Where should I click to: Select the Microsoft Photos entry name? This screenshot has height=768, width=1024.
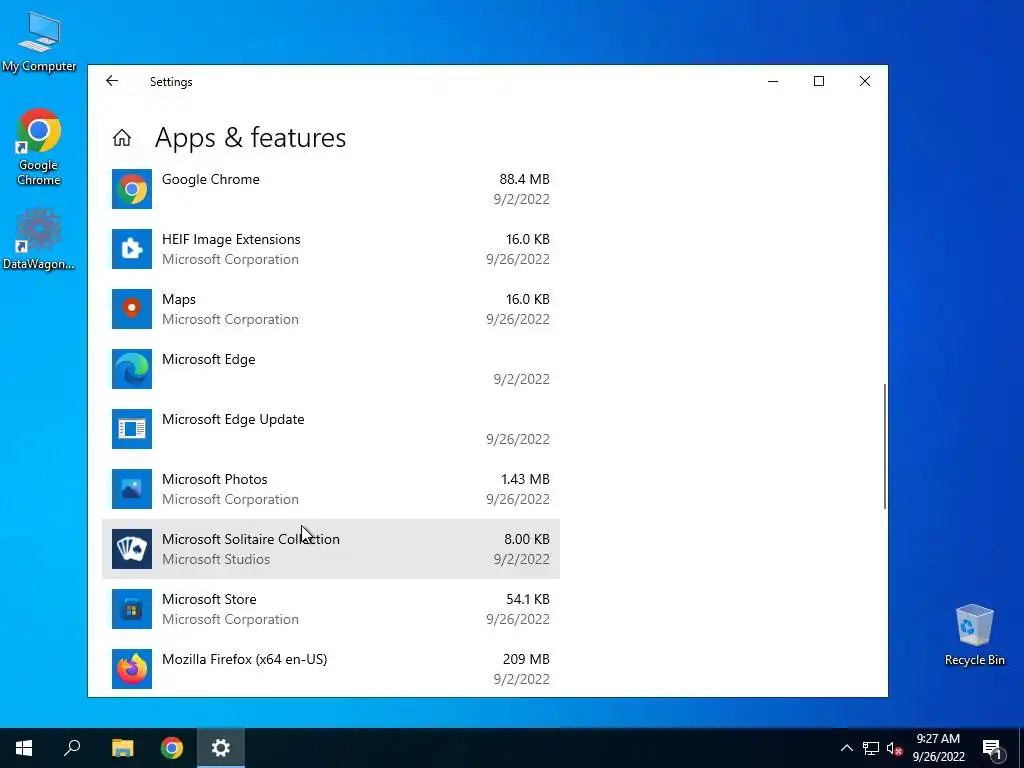215,479
